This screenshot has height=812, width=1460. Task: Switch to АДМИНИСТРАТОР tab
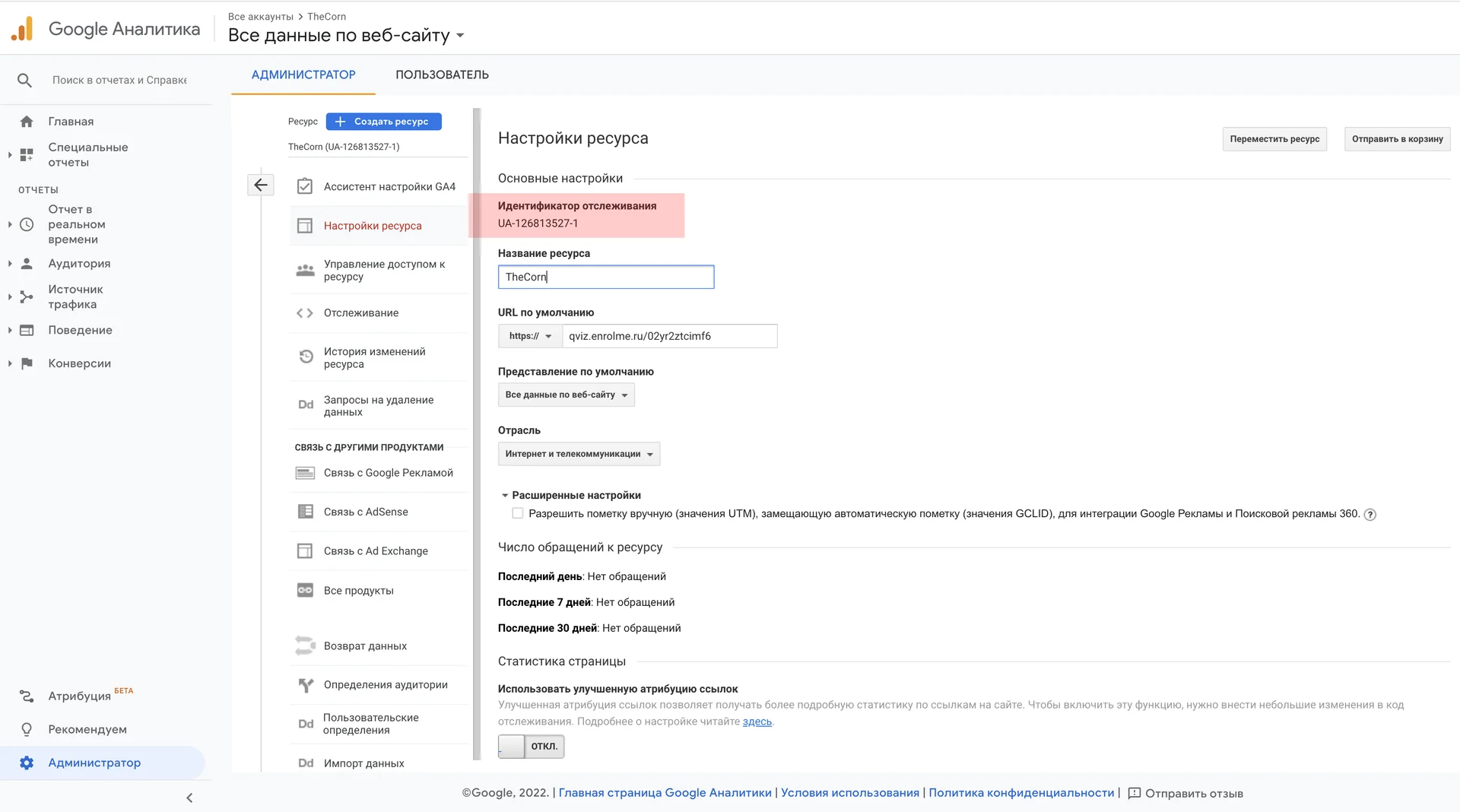[303, 75]
